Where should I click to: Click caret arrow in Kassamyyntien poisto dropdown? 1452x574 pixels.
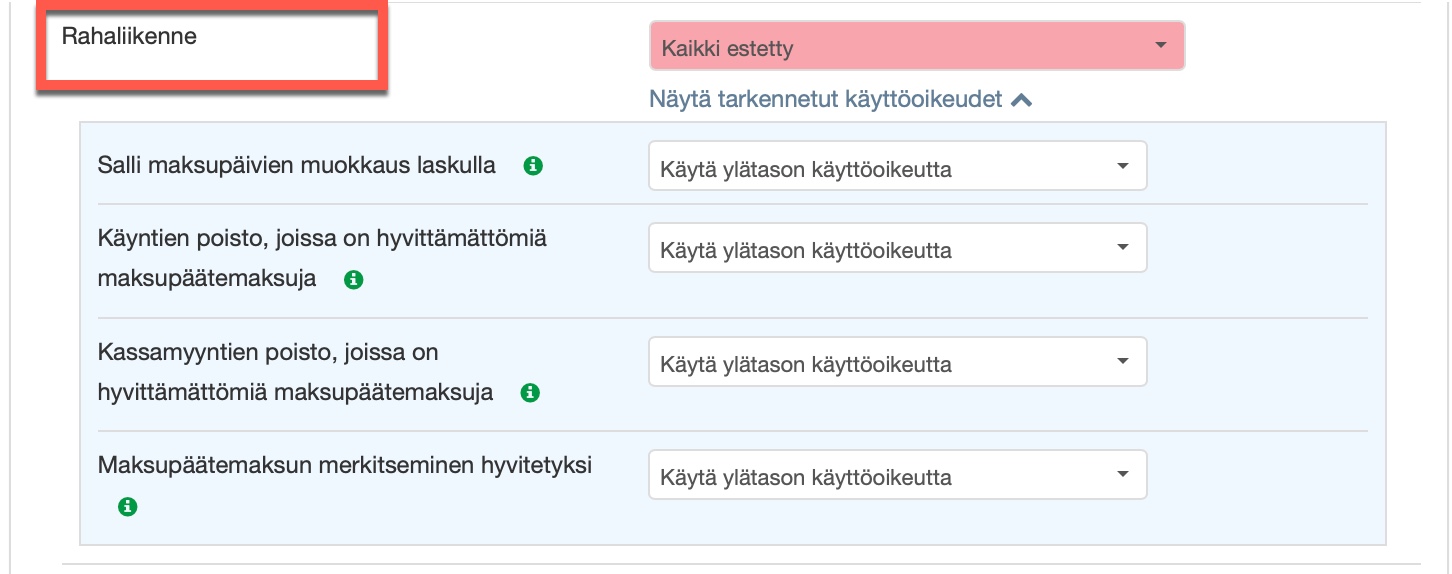coord(1123,361)
